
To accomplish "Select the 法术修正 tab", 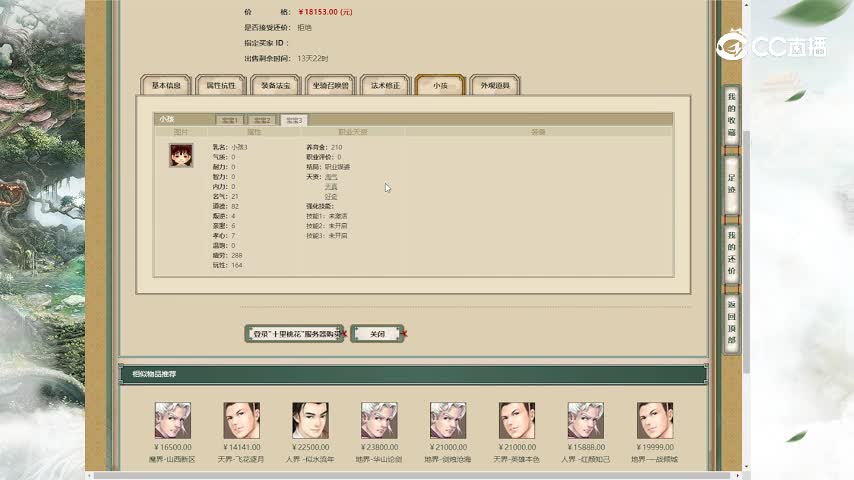I will 385,86.
